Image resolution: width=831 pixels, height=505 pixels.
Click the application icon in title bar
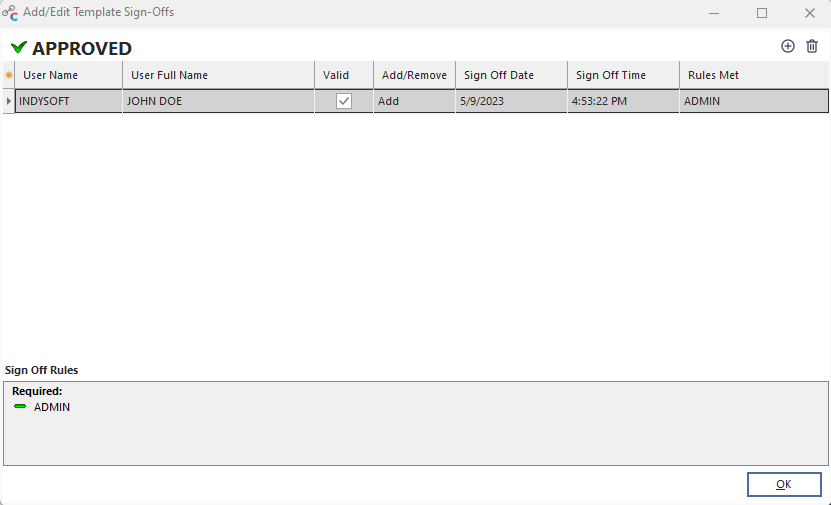pyautogui.click(x=10, y=13)
